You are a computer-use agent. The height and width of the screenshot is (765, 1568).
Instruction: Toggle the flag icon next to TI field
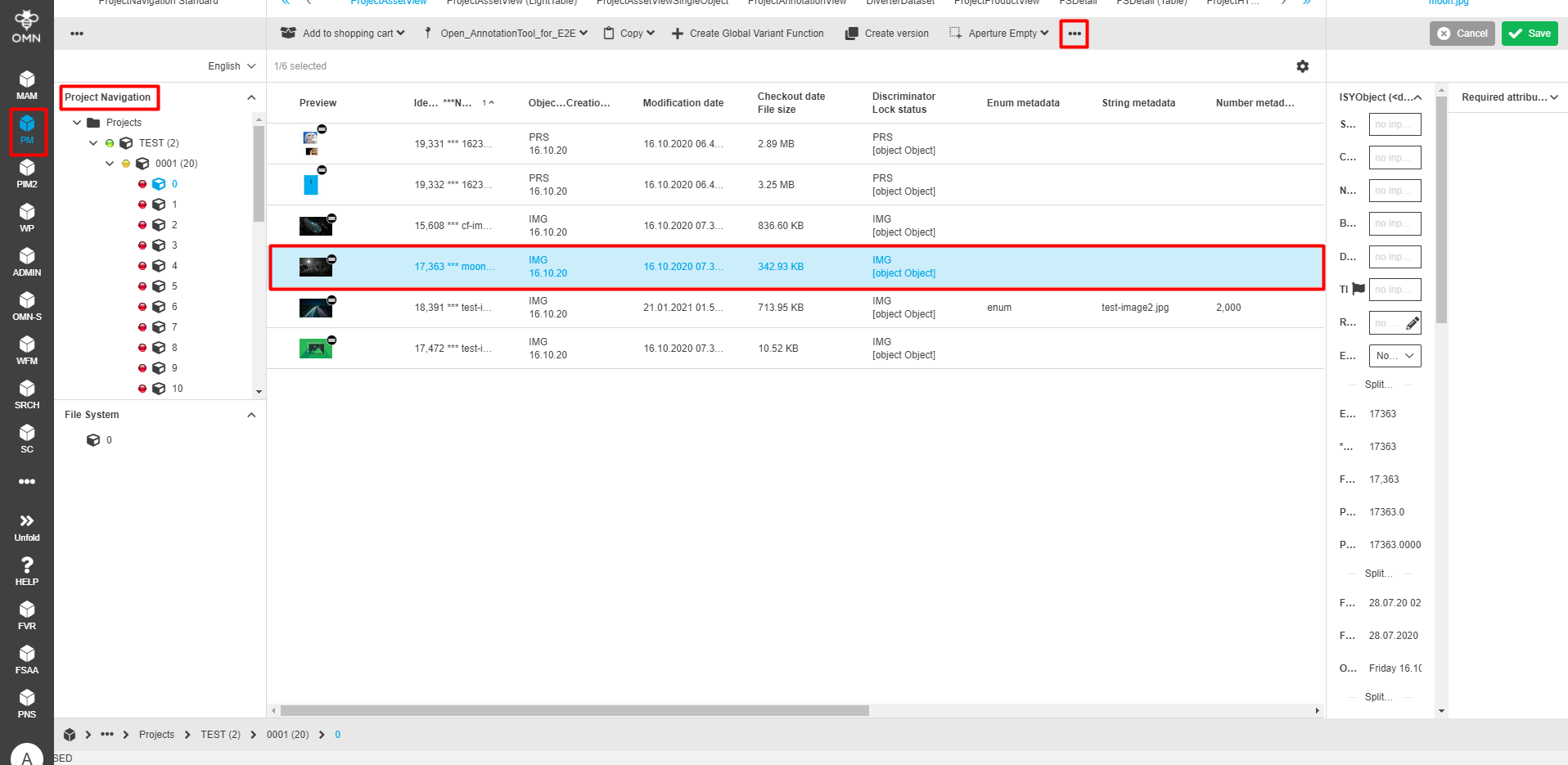1358,289
